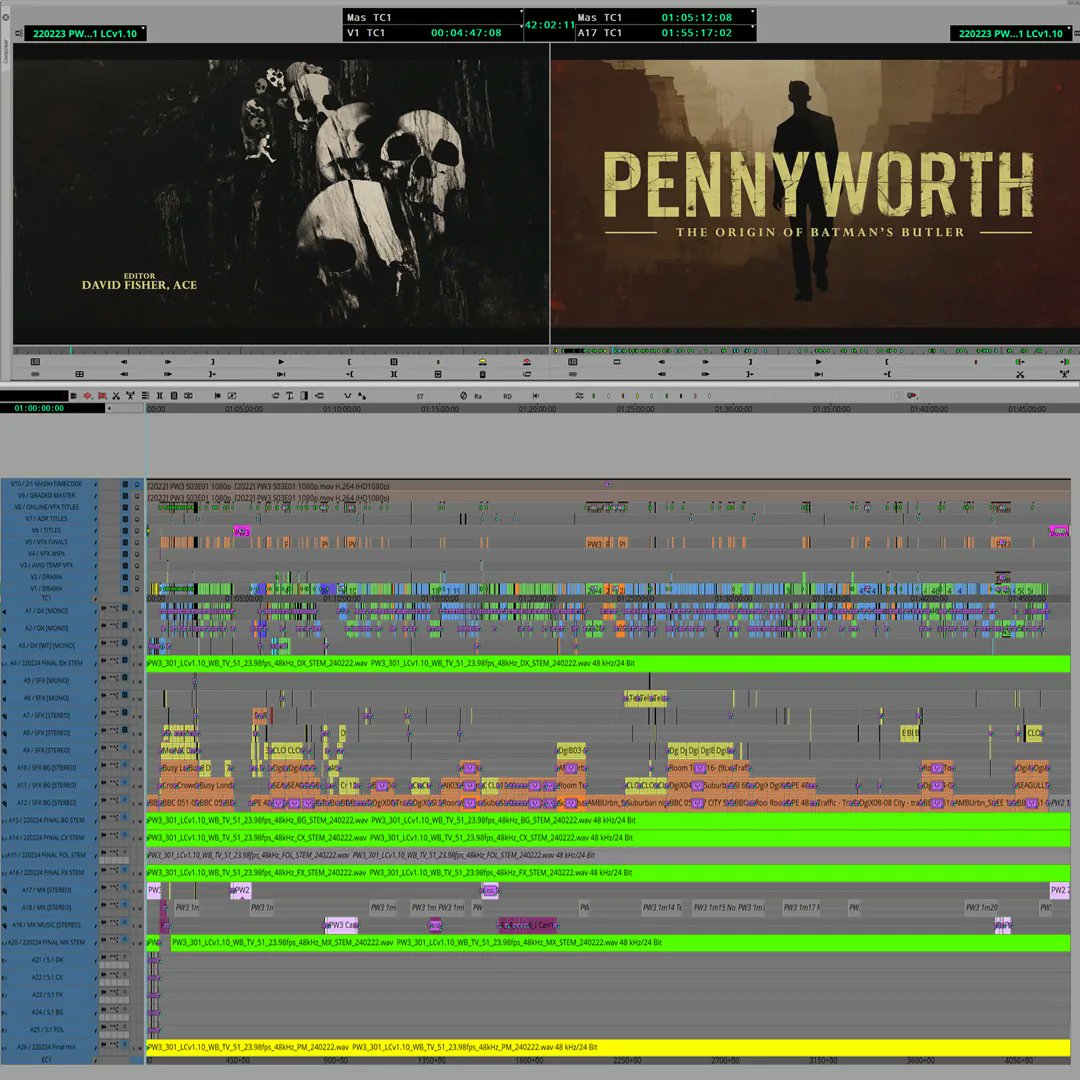The image size is (1080, 1080).
Task: Open source monitor clip name dropdown
Action: click(x=85, y=33)
